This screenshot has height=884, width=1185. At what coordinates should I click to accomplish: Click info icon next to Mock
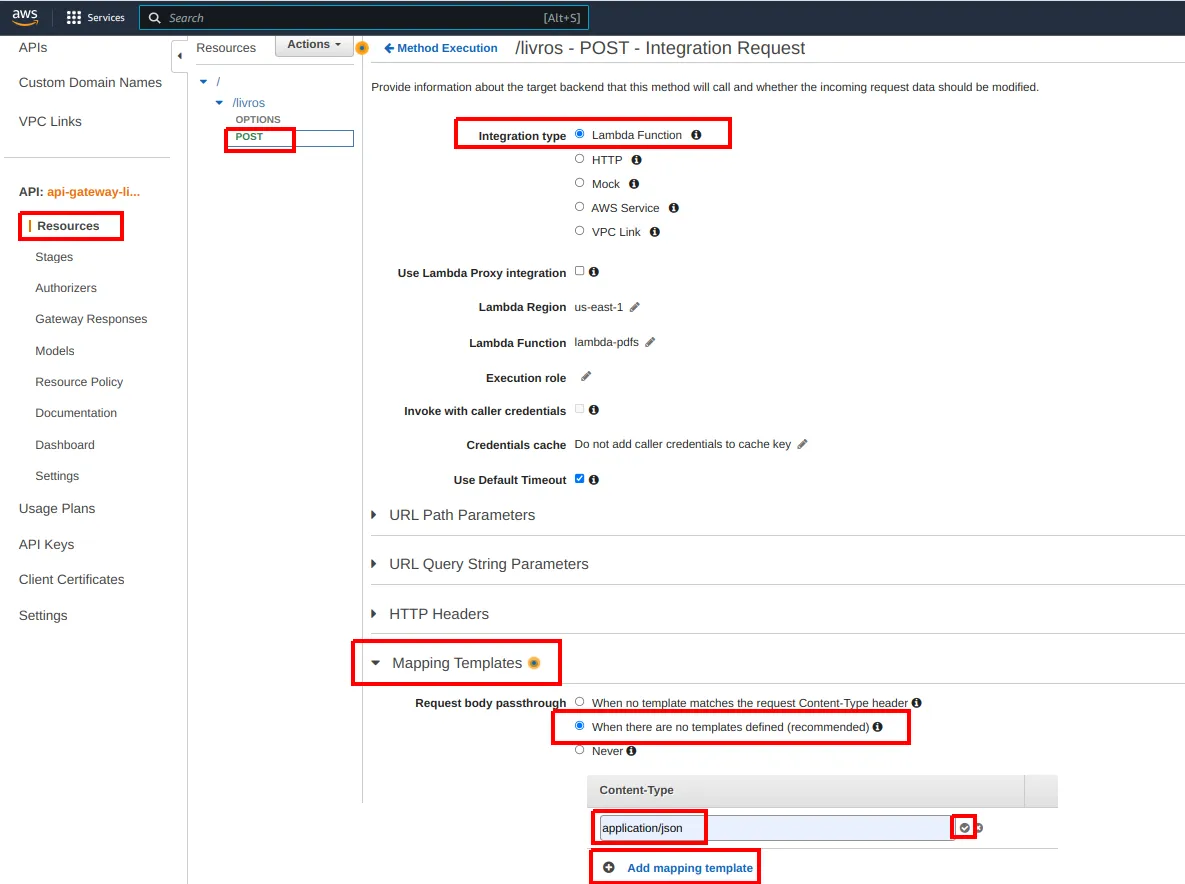point(634,184)
